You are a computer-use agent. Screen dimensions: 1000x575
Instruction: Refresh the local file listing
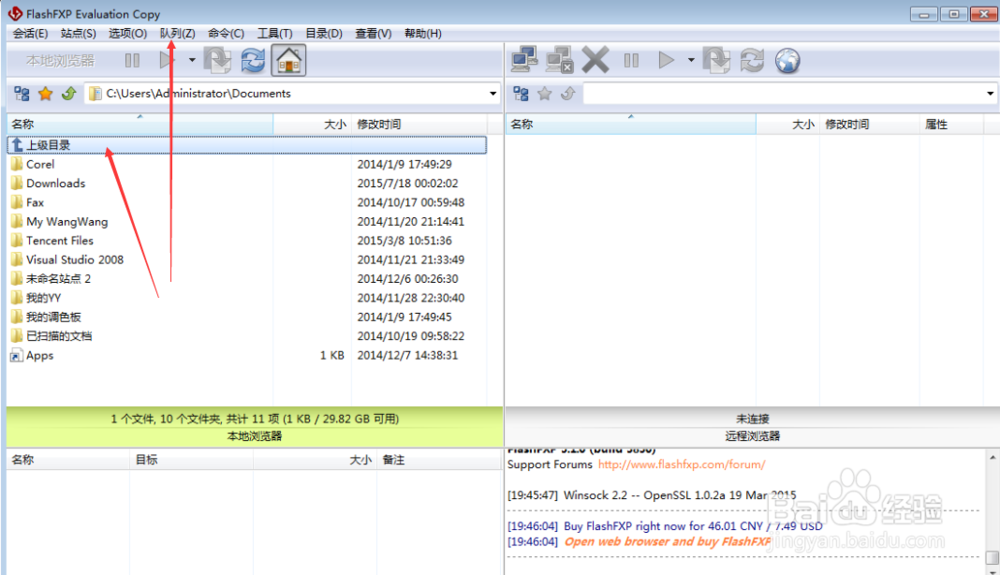(253, 61)
